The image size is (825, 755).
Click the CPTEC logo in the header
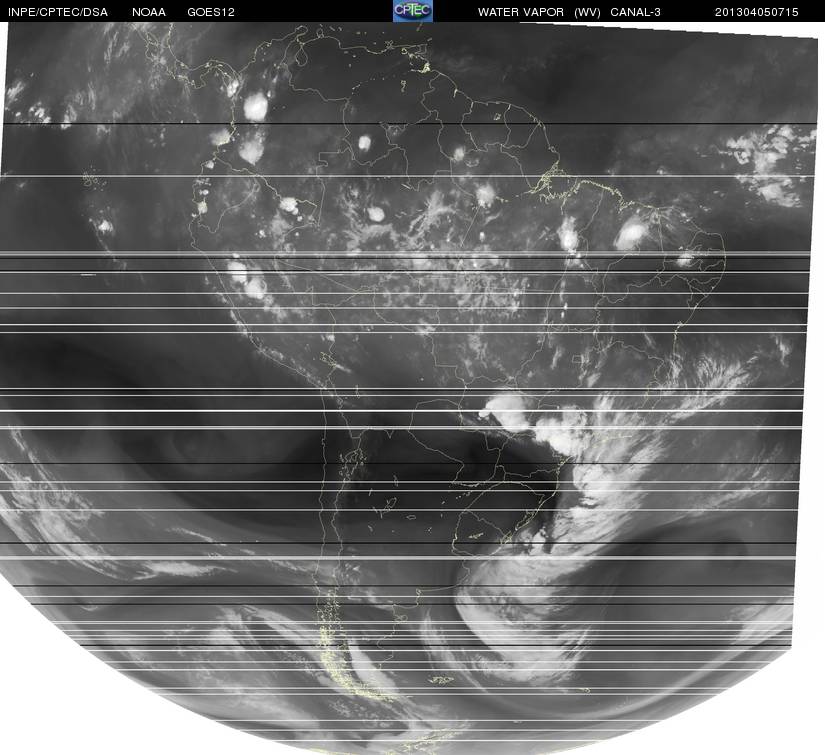(413, 11)
